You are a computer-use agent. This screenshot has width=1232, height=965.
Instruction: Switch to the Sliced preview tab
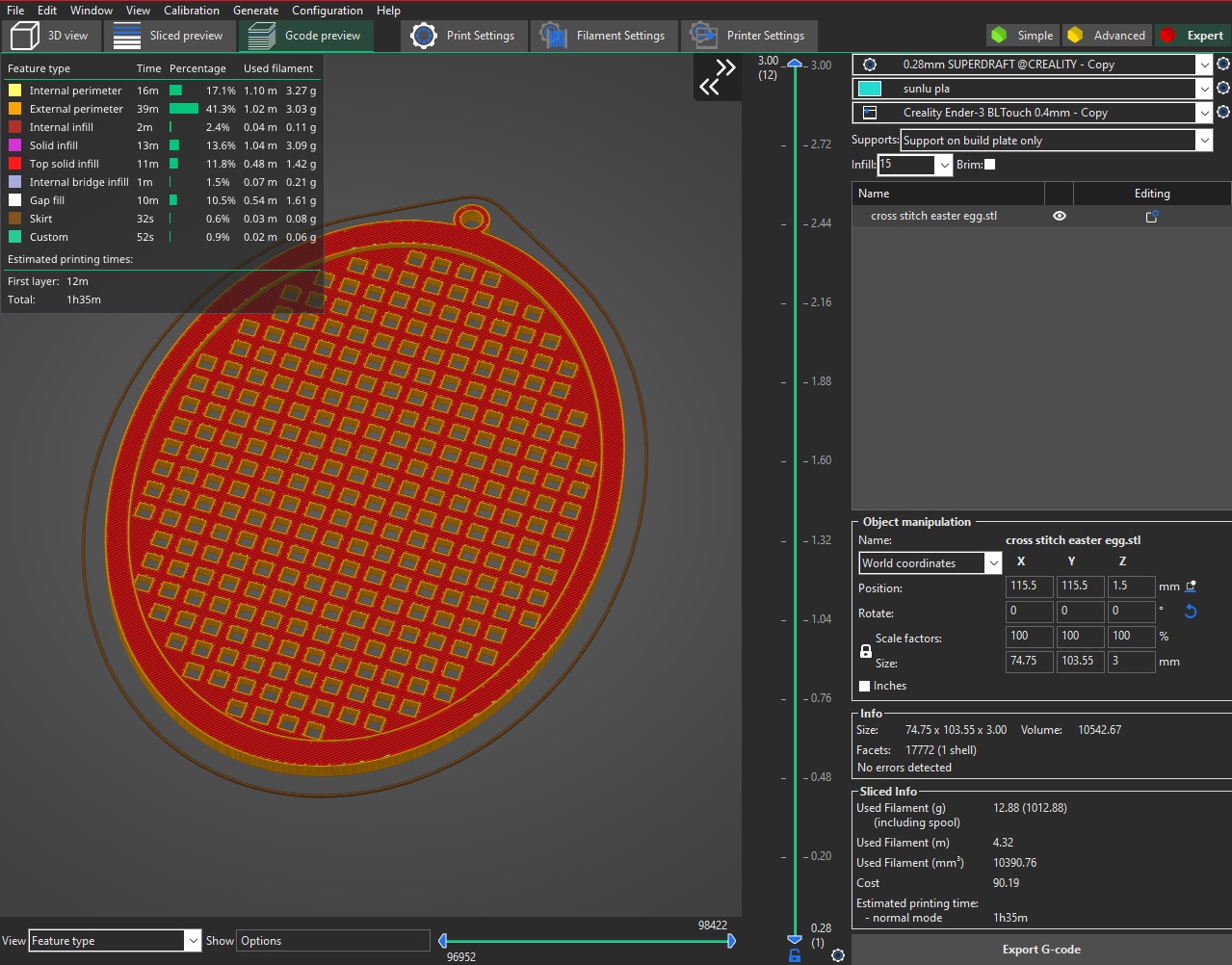tap(169, 36)
